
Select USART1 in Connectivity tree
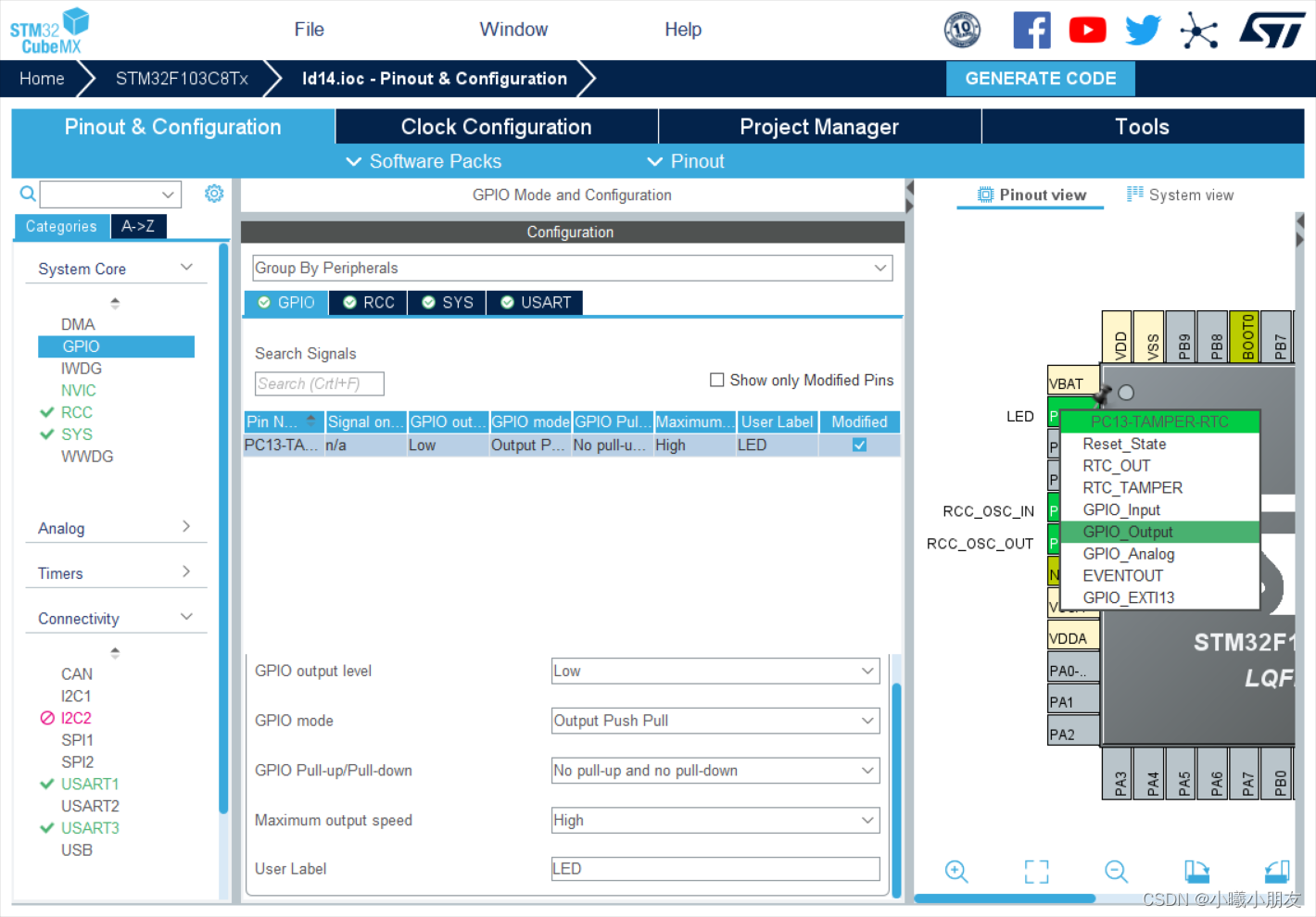pos(90,784)
